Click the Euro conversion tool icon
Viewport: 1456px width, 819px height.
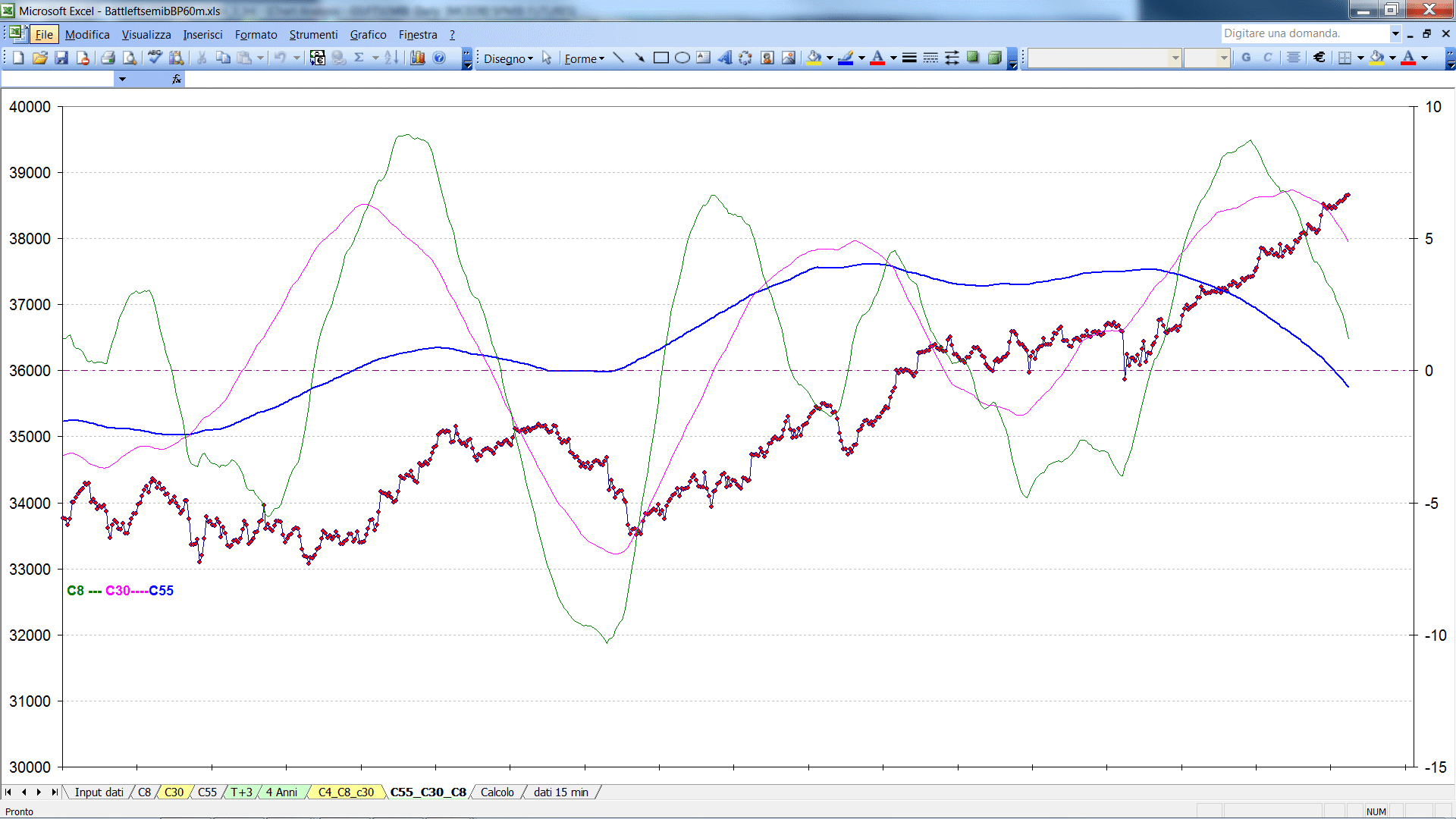click(318, 58)
